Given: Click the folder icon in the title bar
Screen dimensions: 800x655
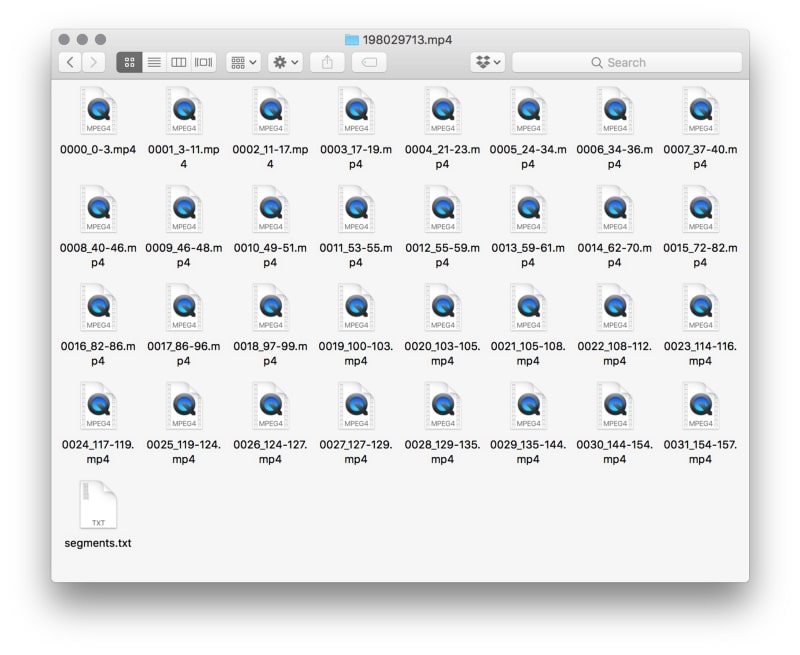Looking at the screenshot, I should 352,39.
